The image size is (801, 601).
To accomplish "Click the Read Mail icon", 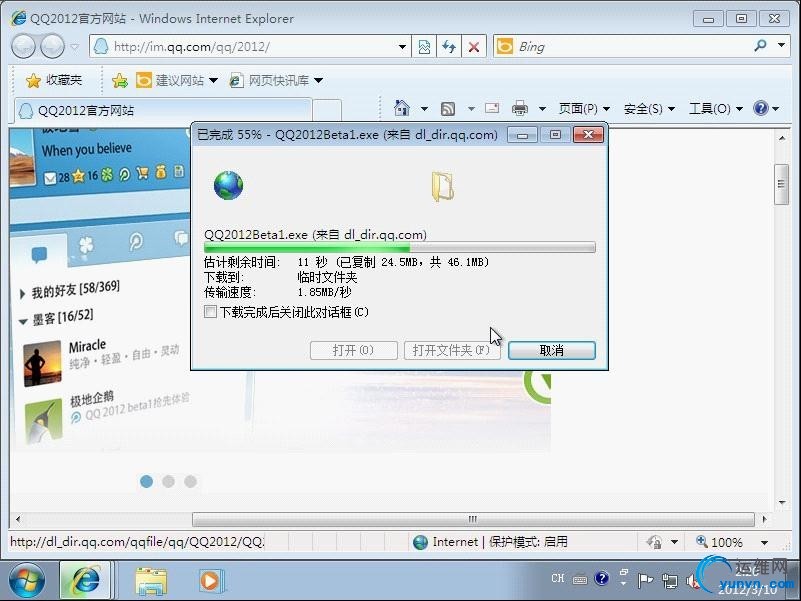I will pos(492,108).
